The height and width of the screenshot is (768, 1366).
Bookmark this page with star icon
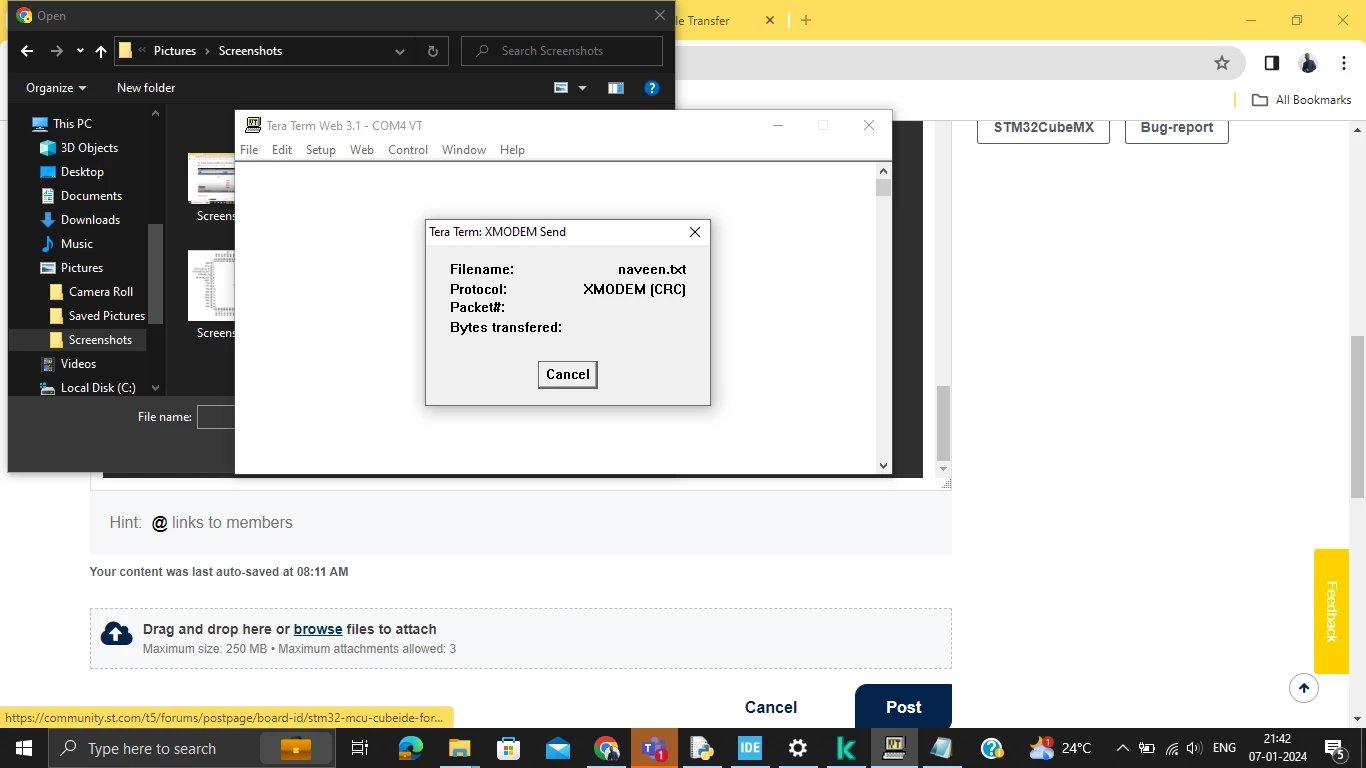pos(1222,63)
